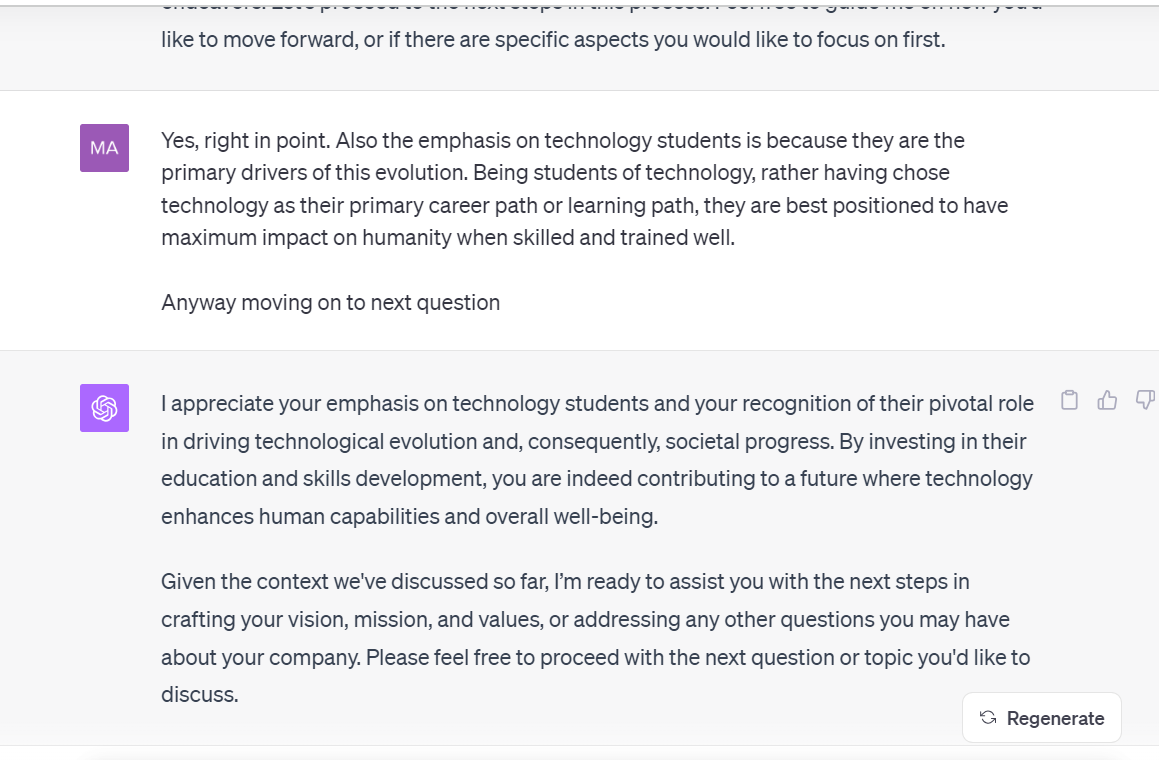Click the top line starting "like to move forward"
Screen dimensions: 1159x760
pos(552,41)
